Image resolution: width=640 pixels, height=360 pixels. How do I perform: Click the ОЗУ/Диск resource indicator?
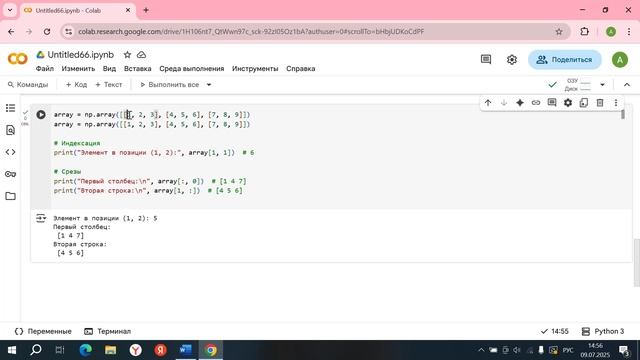(578, 84)
